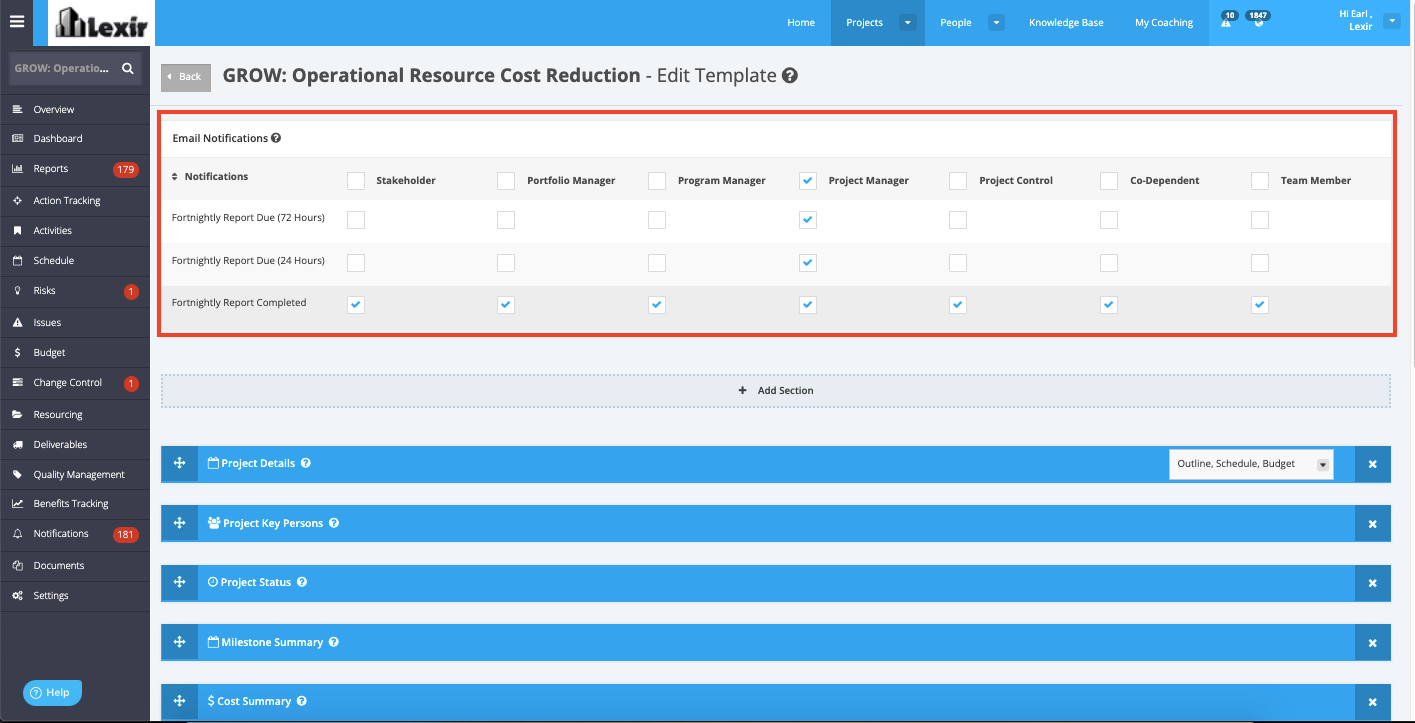Uncheck the Project Manager header checkbox
This screenshot has width=1415, height=723.
pyautogui.click(x=808, y=181)
